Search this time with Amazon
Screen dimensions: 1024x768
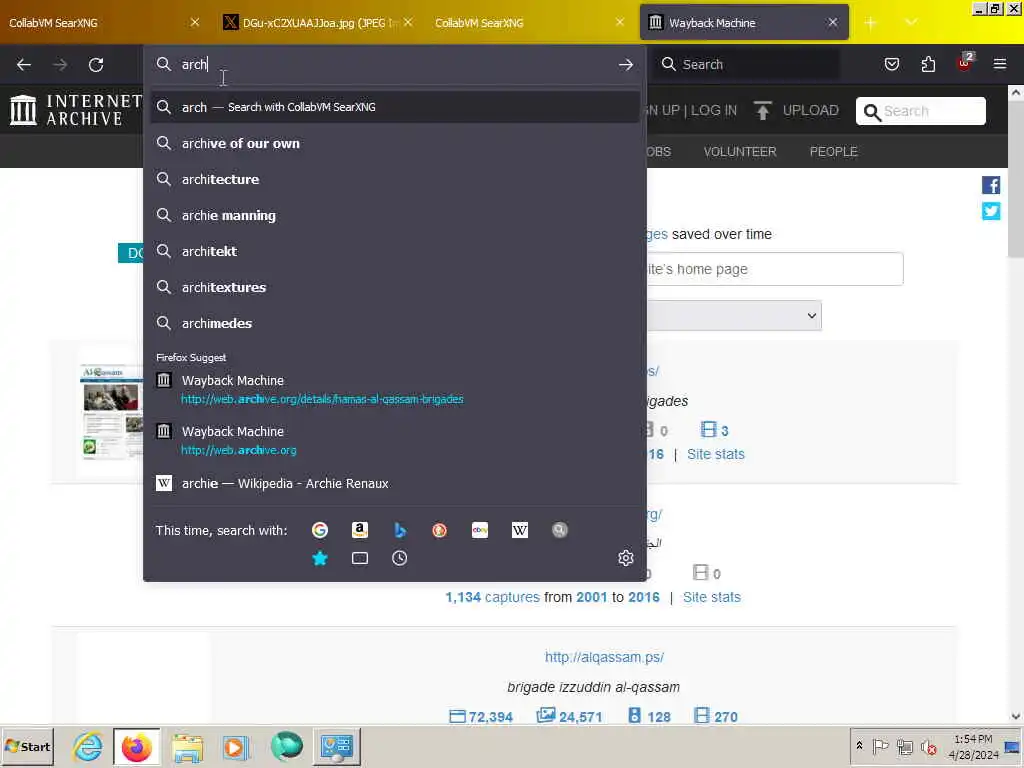point(360,530)
